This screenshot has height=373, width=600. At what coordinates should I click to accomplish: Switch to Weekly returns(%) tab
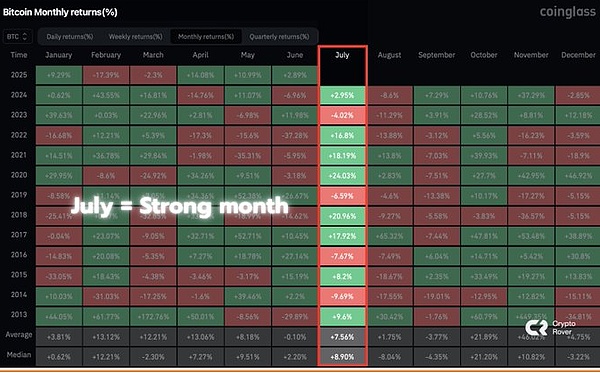pyautogui.click(x=135, y=37)
